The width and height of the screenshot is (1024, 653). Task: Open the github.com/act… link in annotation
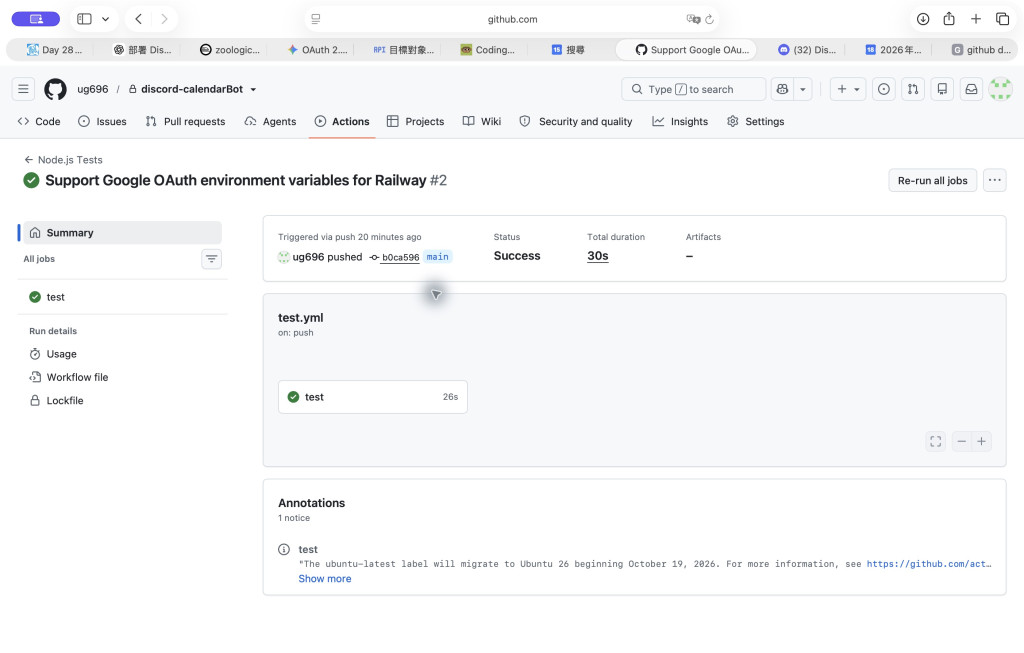929,564
